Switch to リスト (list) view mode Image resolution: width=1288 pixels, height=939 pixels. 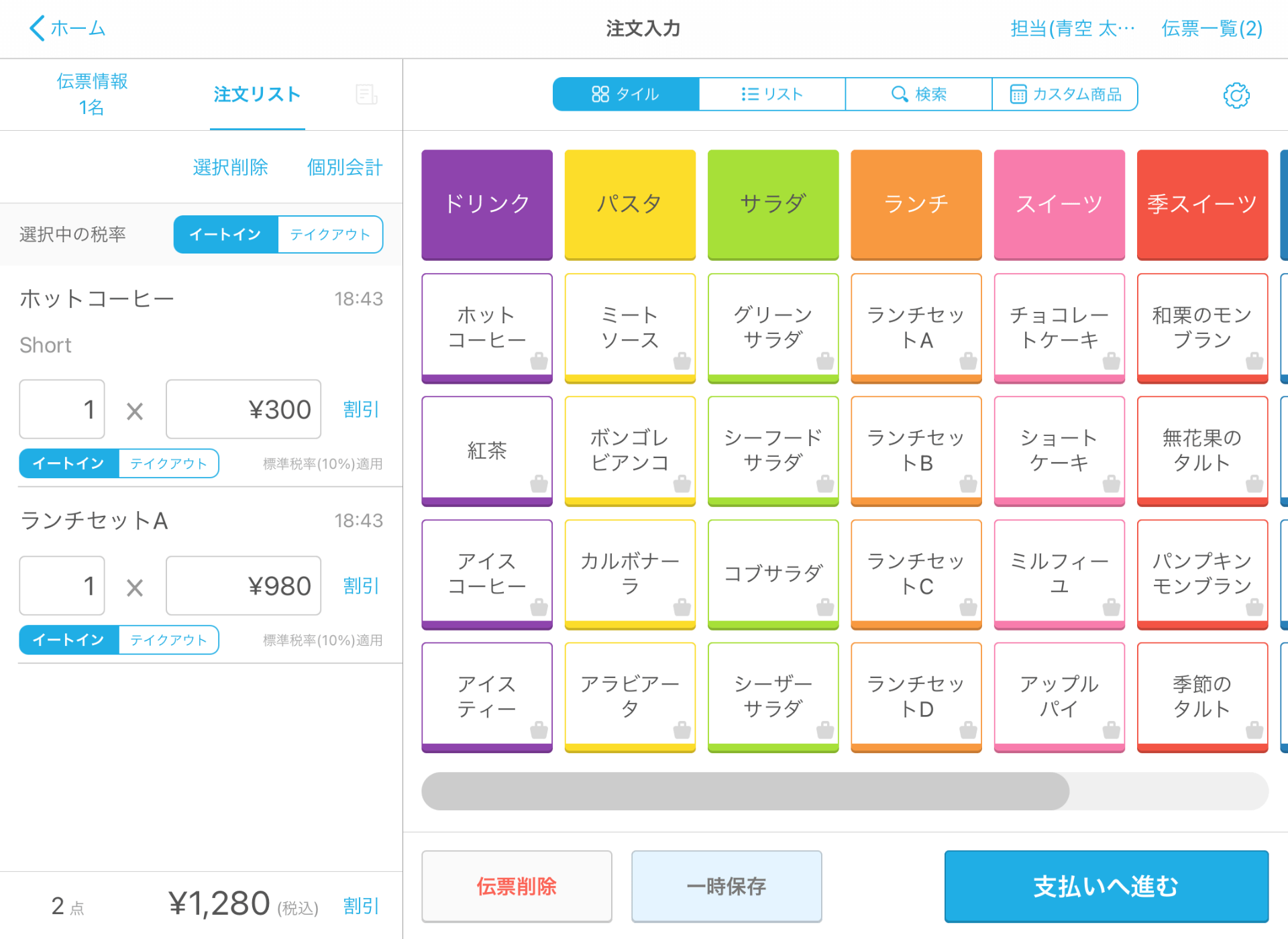(x=771, y=94)
